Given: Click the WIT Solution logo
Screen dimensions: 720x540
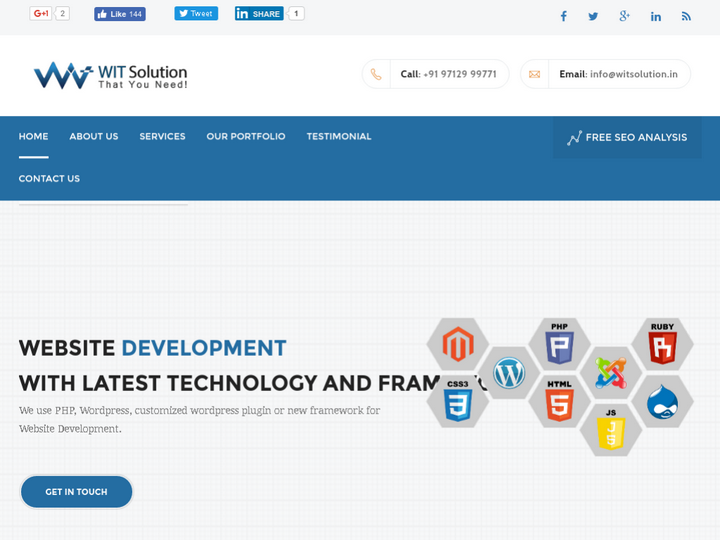Looking at the screenshot, I should [110, 75].
